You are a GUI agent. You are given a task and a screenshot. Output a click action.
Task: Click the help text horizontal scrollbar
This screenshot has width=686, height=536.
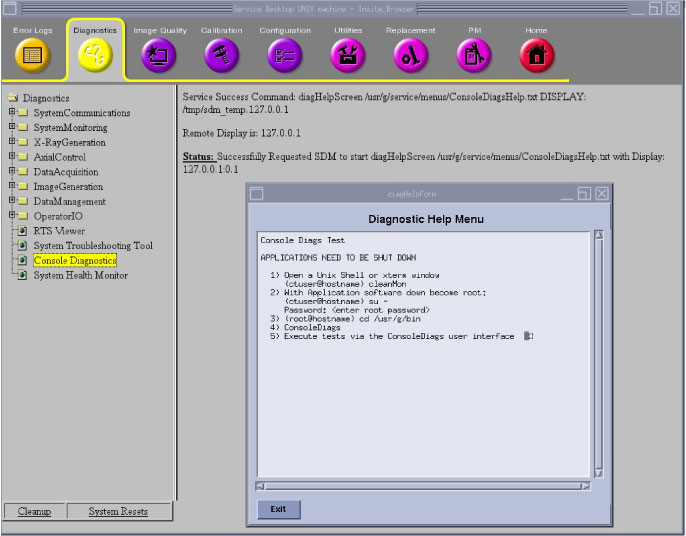click(423, 486)
